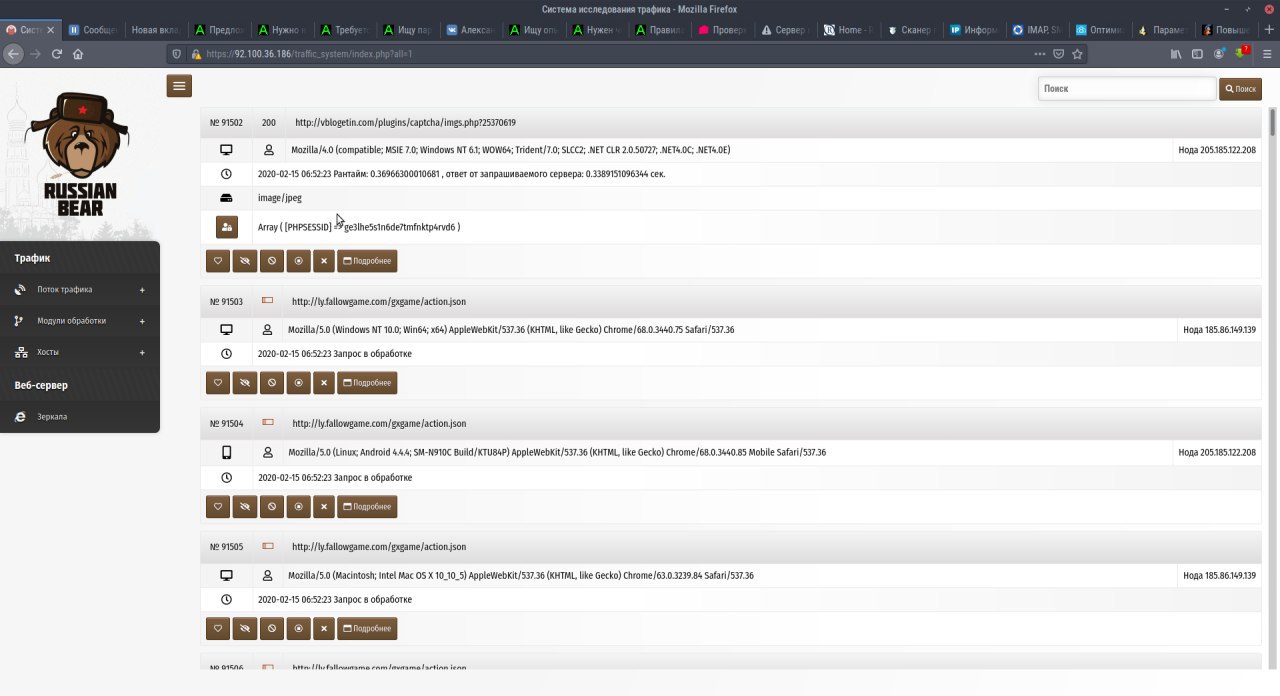1280x696 pixels.
Task: Click the № 91503 request number
Action: pos(226,302)
